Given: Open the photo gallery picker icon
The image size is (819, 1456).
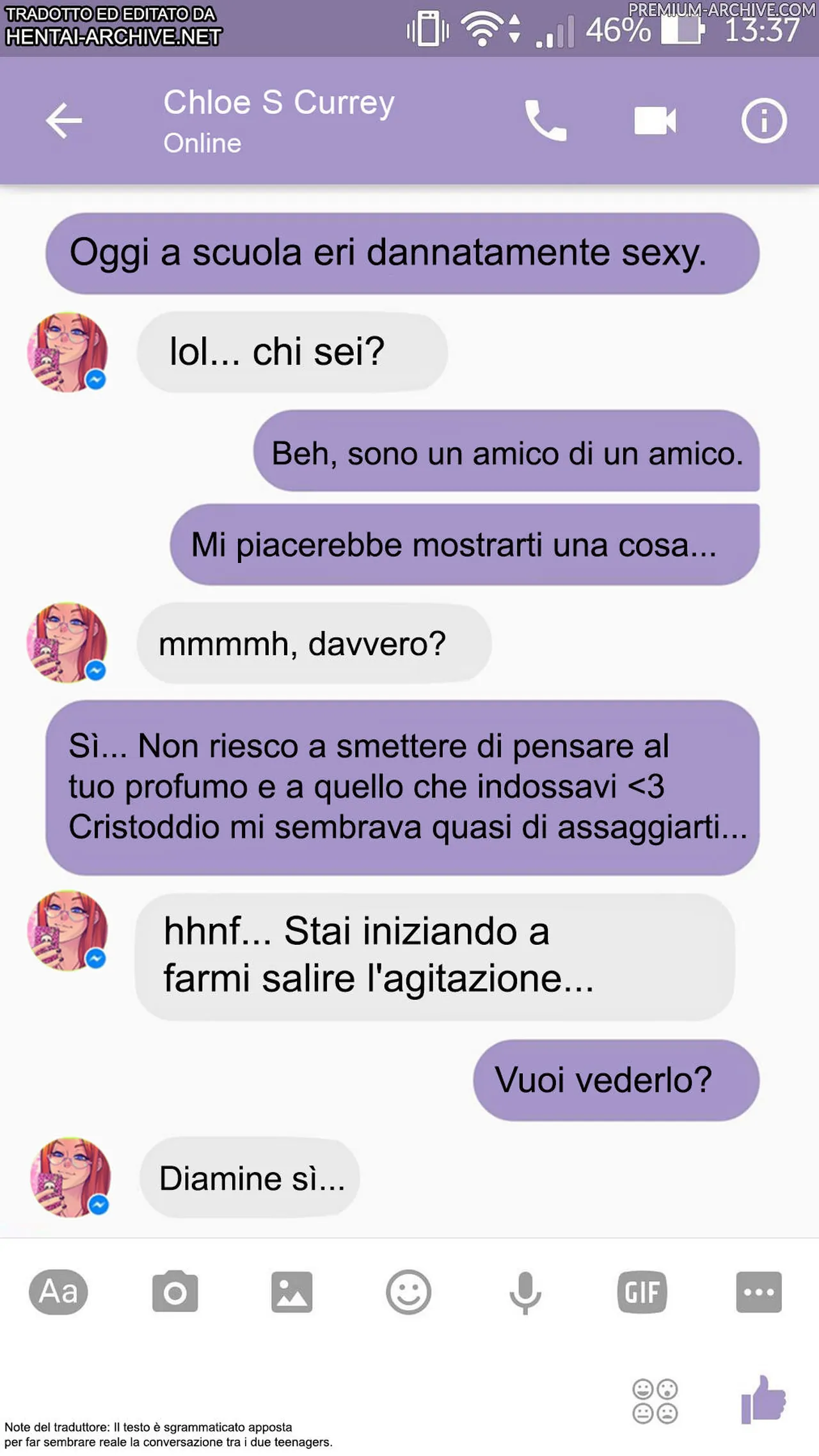Looking at the screenshot, I should (x=292, y=1292).
